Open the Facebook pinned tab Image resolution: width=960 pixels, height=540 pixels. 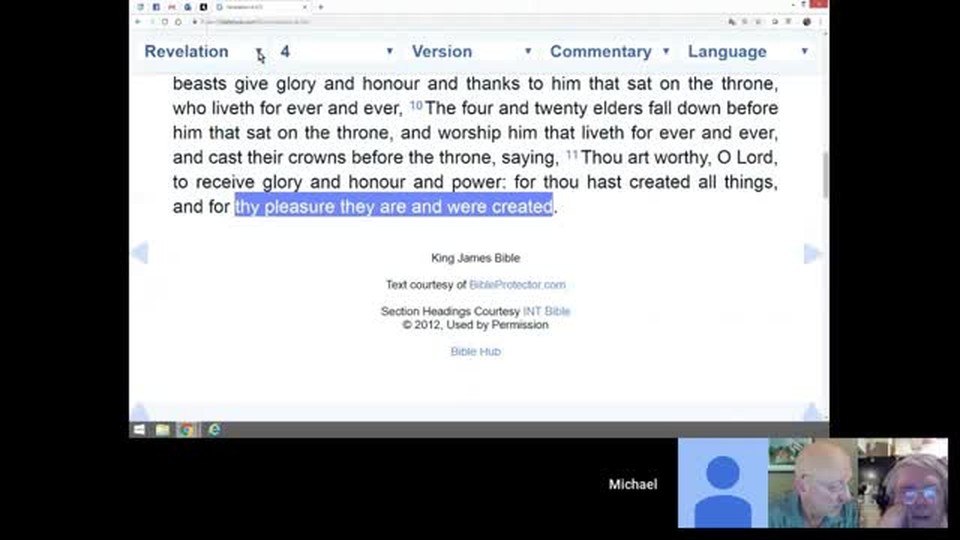[156, 7]
